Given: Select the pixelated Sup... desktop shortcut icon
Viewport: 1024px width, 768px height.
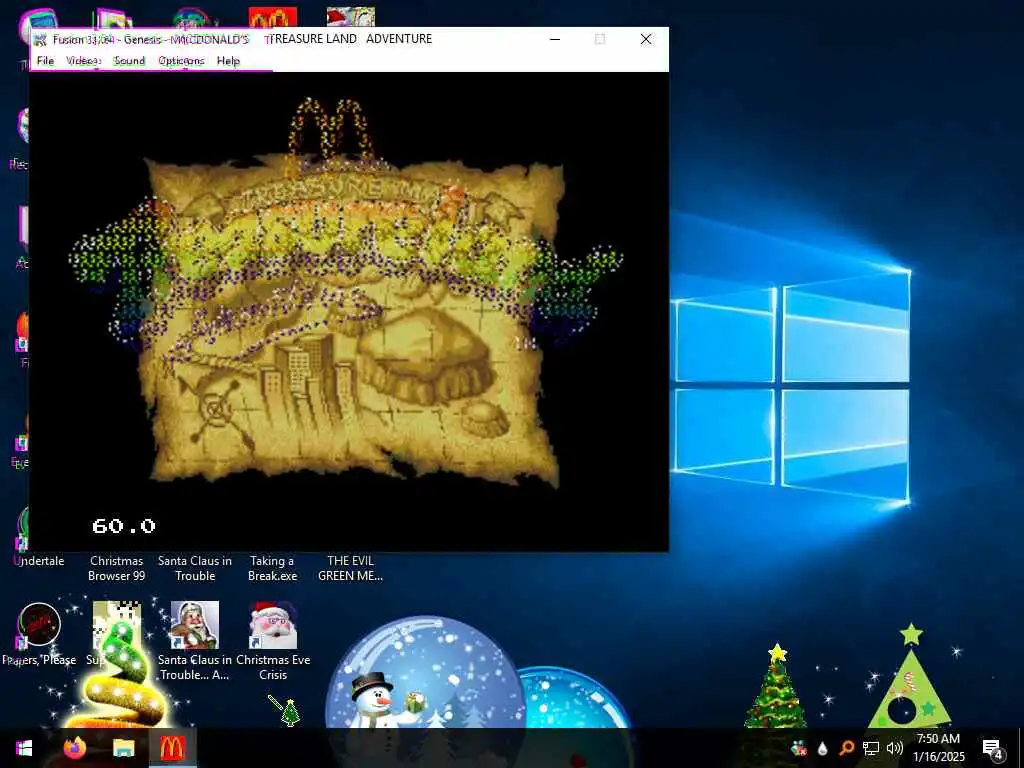Looking at the screenshot, I should 116,625.
